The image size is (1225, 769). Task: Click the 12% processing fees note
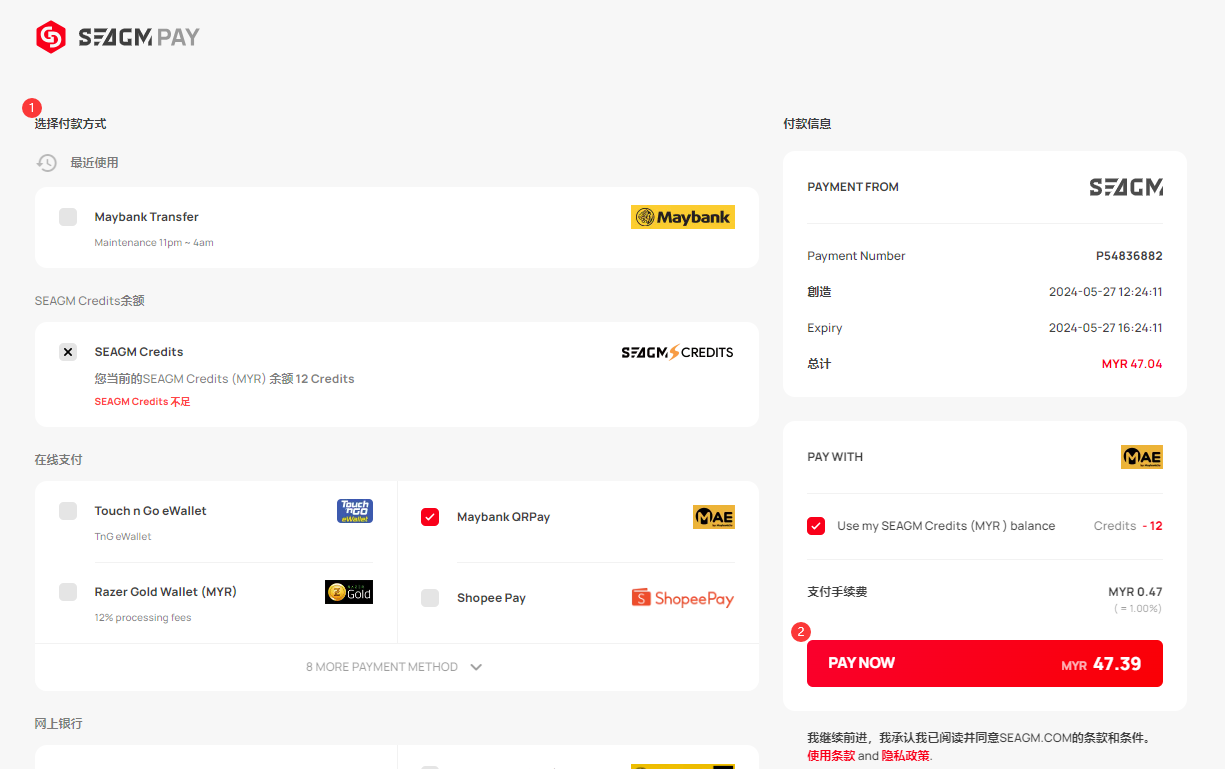143,618
